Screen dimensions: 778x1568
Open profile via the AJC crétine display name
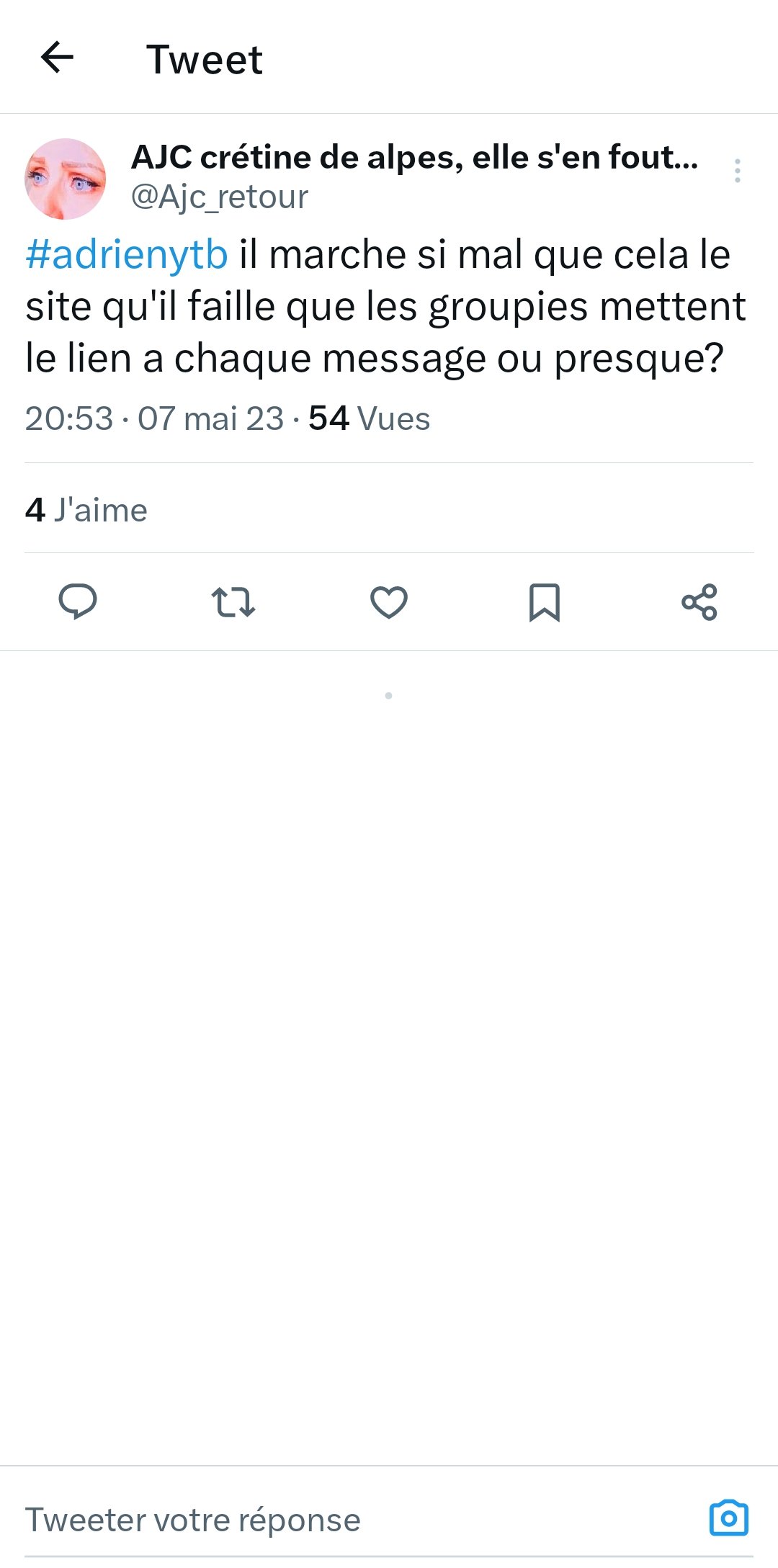414,157
